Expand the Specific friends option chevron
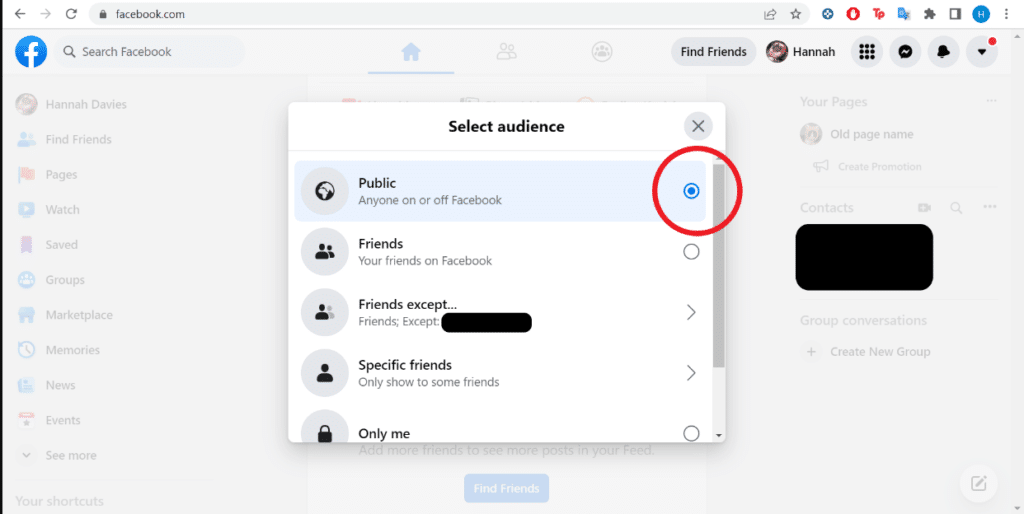1024x514 pixels. pyautogui.click(x=691, y=373)
